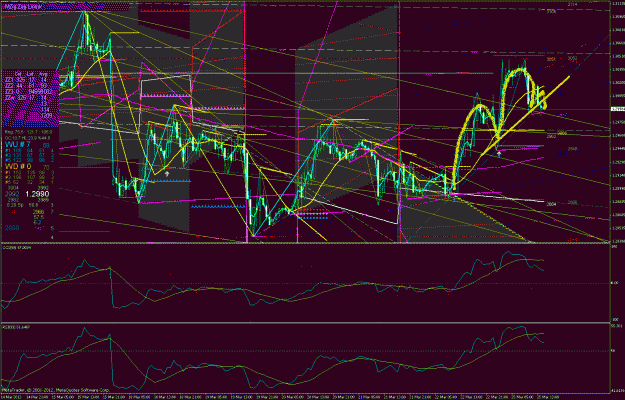Click the highlighted current price tag on price axis
Image resolution: width=625 pixels, height=400 pixels.
(617, 109)
